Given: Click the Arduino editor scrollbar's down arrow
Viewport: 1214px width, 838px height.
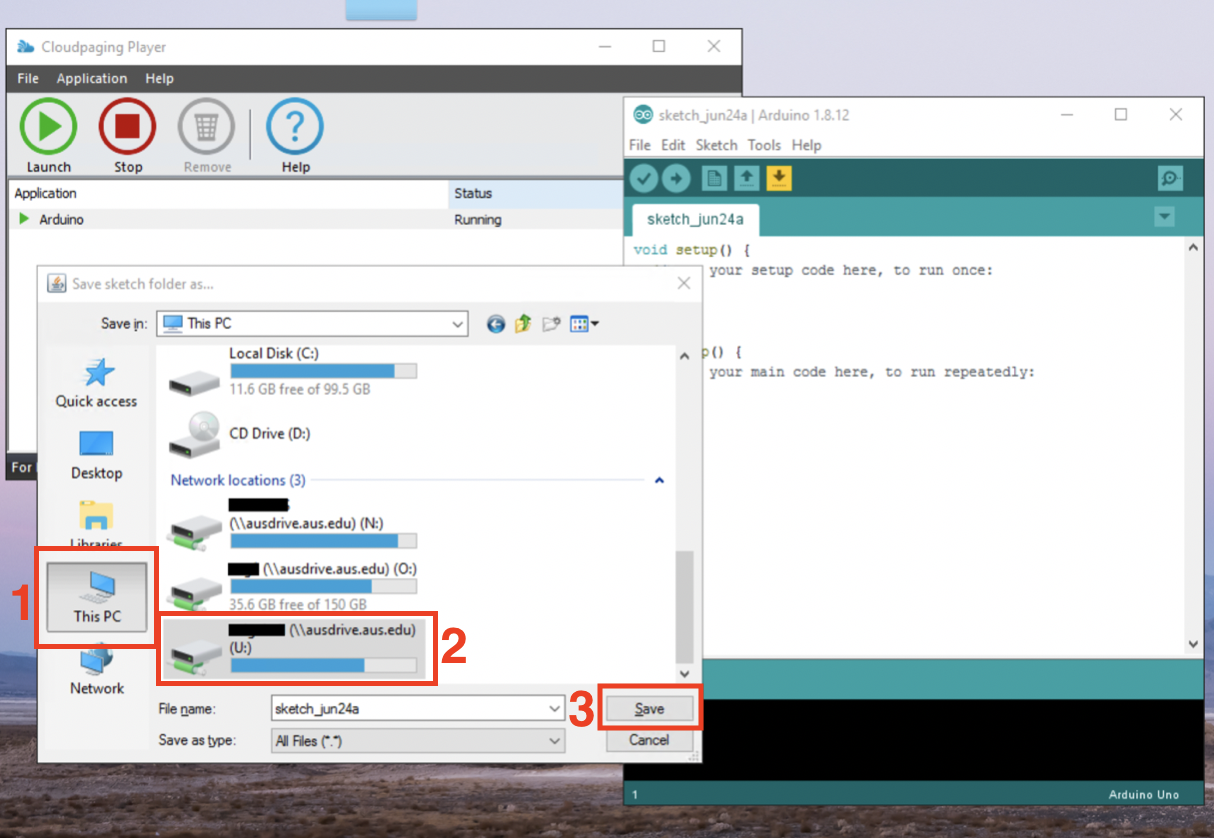Looking at the screenshot, I should point(1193,645).
